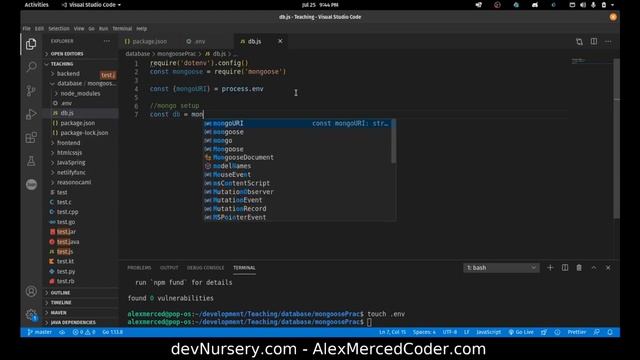Screen dimensions: 640x360
Task: Open the Search view in activity bar
Action: [x=31, y=67]
